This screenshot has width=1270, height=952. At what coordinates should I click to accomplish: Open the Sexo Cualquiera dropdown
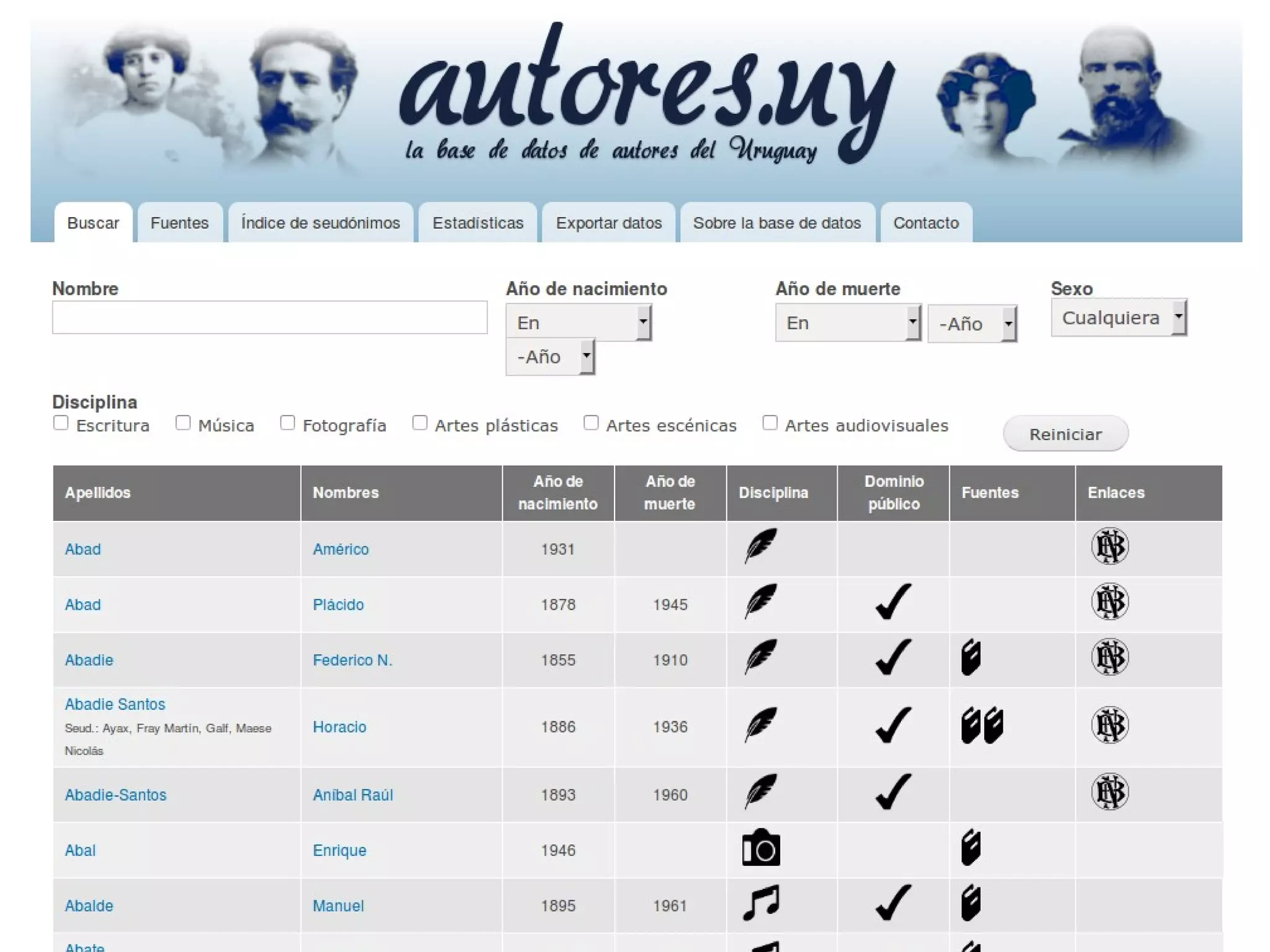pos(1118,318)
